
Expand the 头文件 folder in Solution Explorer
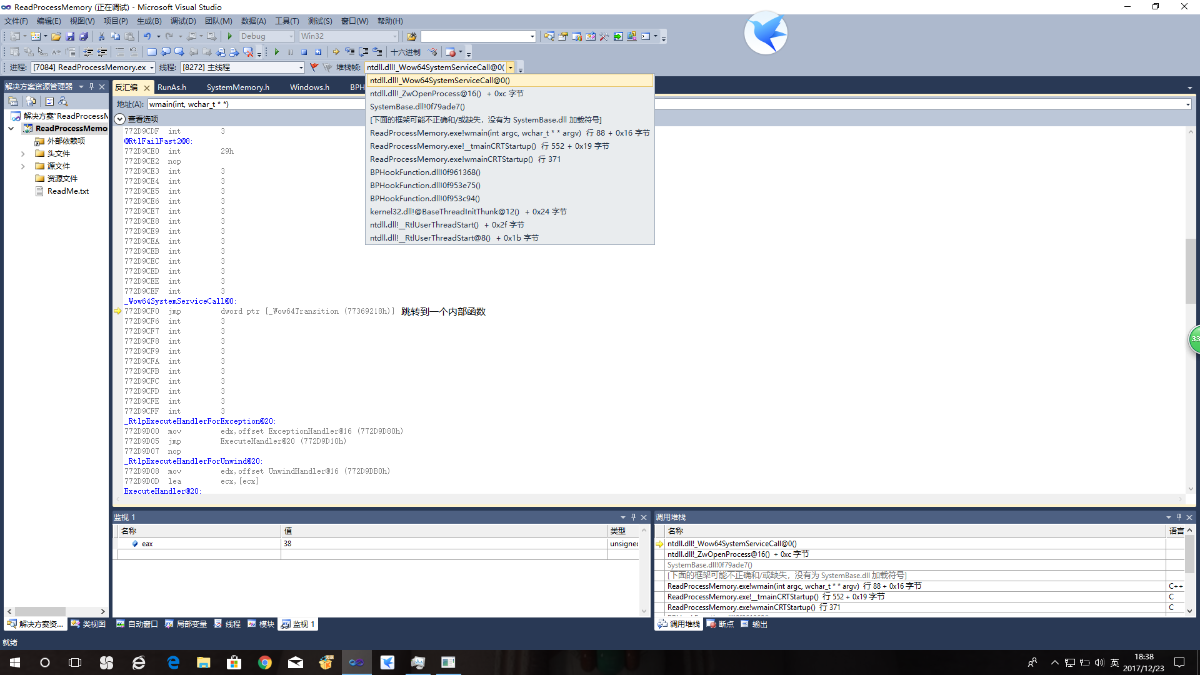coord(23,154)
